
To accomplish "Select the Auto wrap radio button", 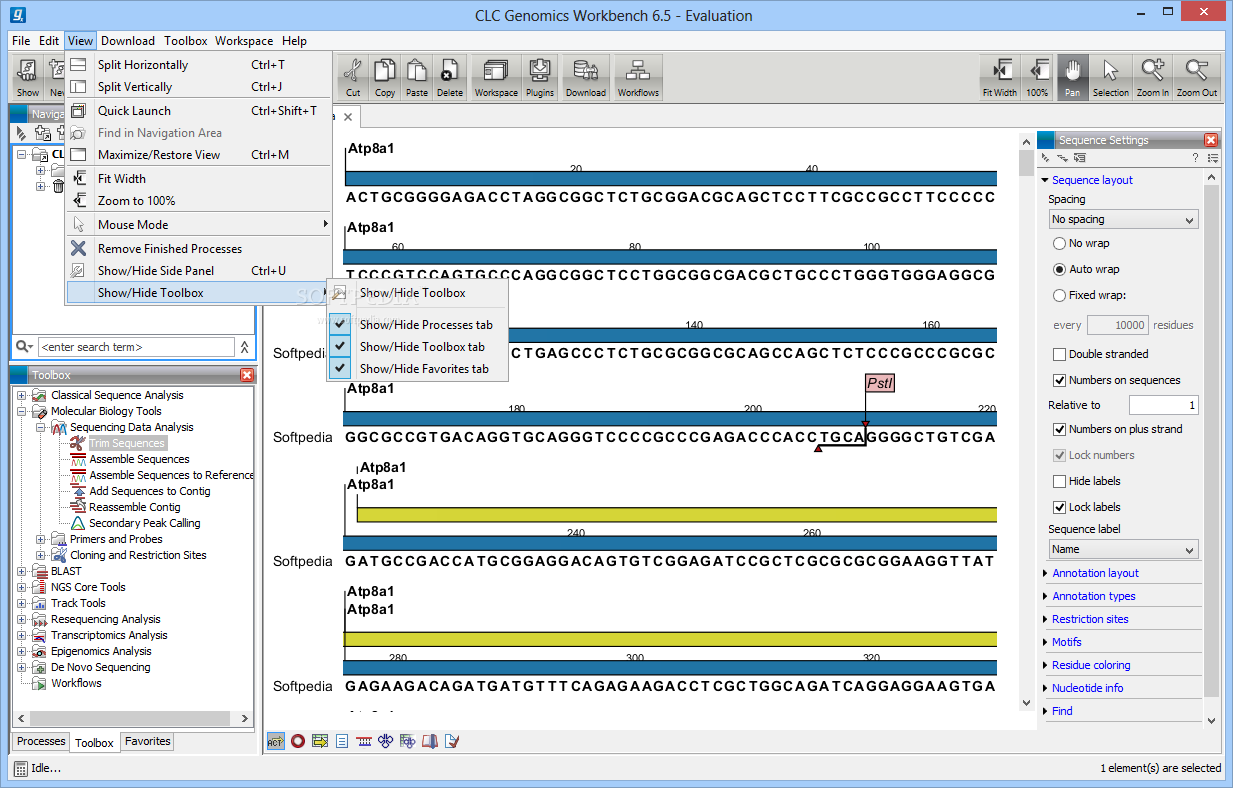I will click(x=1059, y=269).
